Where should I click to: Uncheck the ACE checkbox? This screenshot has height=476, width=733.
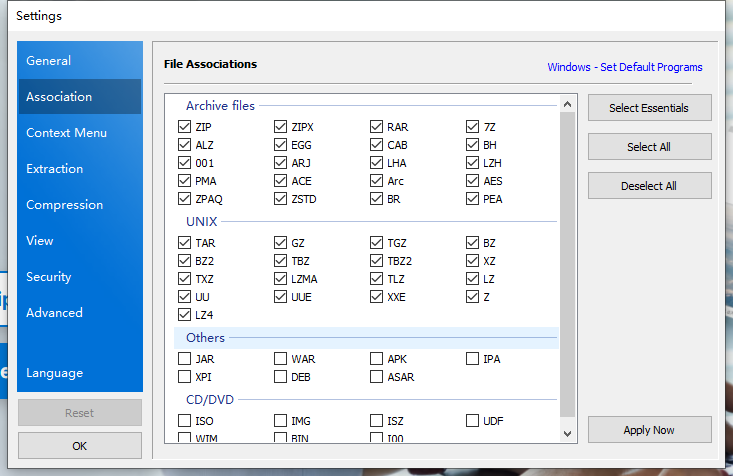click(x=280, y=181)
